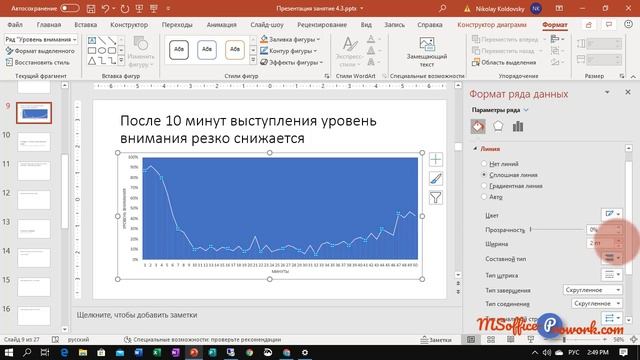Collapse the ribbon with the arrow

[x=633, y=76]
